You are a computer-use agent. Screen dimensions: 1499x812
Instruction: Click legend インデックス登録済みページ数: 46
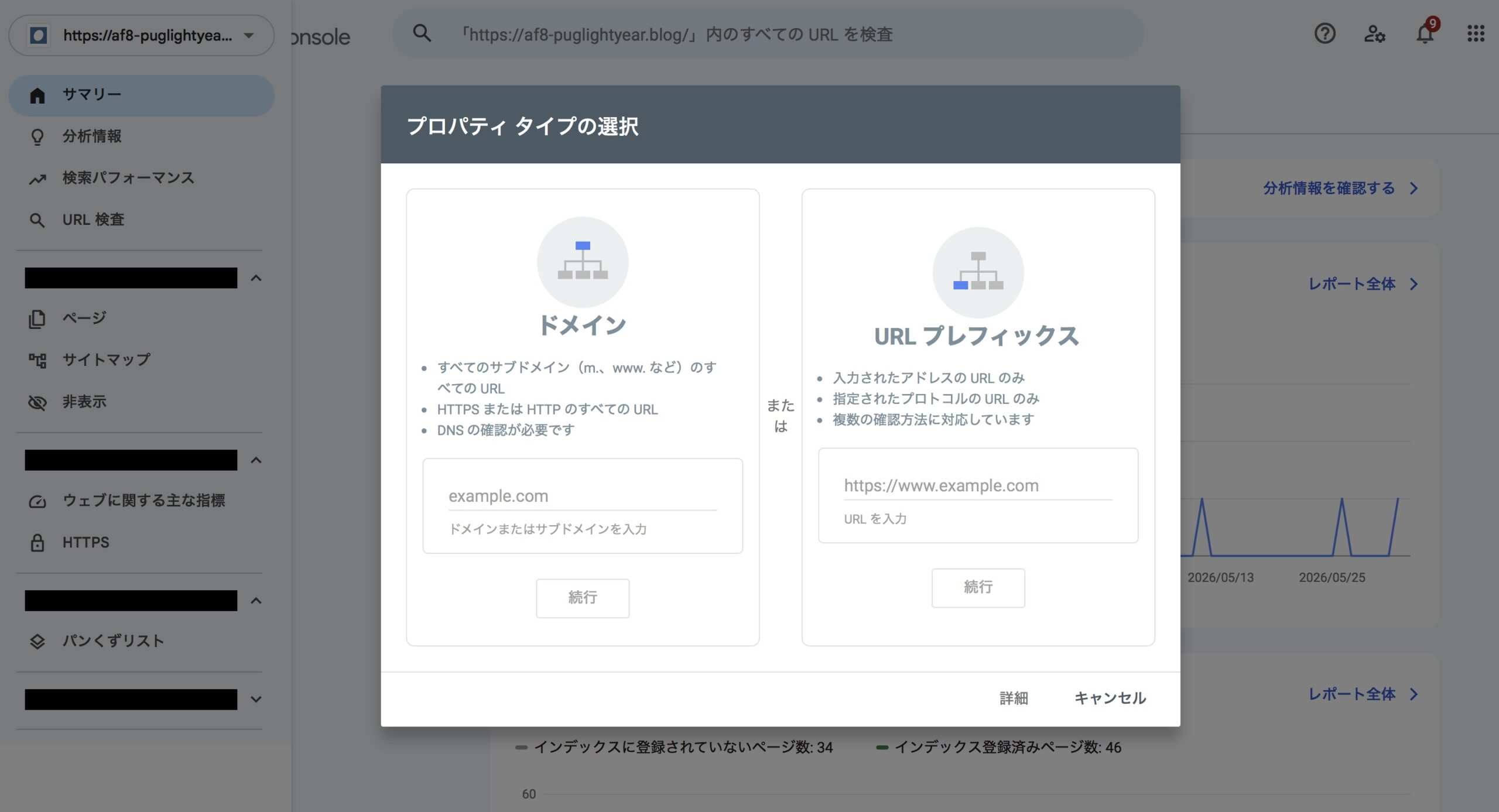998,748
